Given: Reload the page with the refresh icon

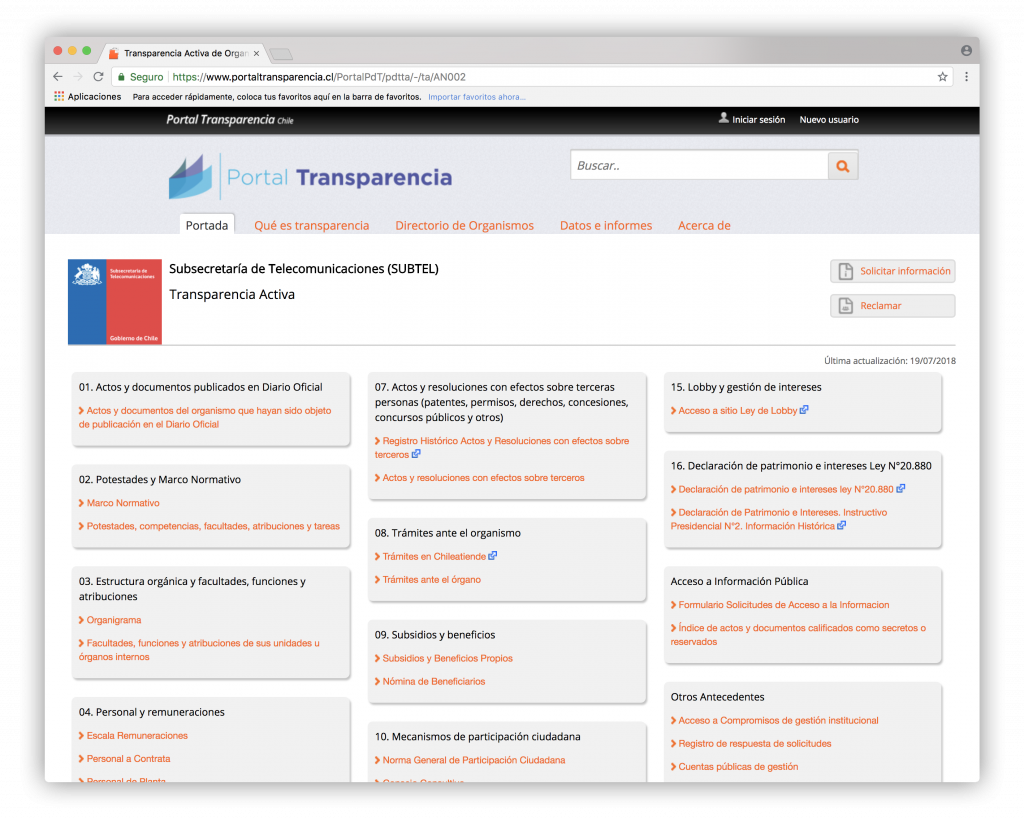Looking at the screenshot, I should (99, 77).
